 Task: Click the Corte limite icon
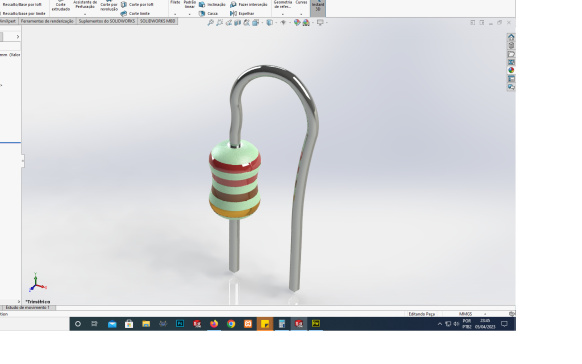point(124,13)
